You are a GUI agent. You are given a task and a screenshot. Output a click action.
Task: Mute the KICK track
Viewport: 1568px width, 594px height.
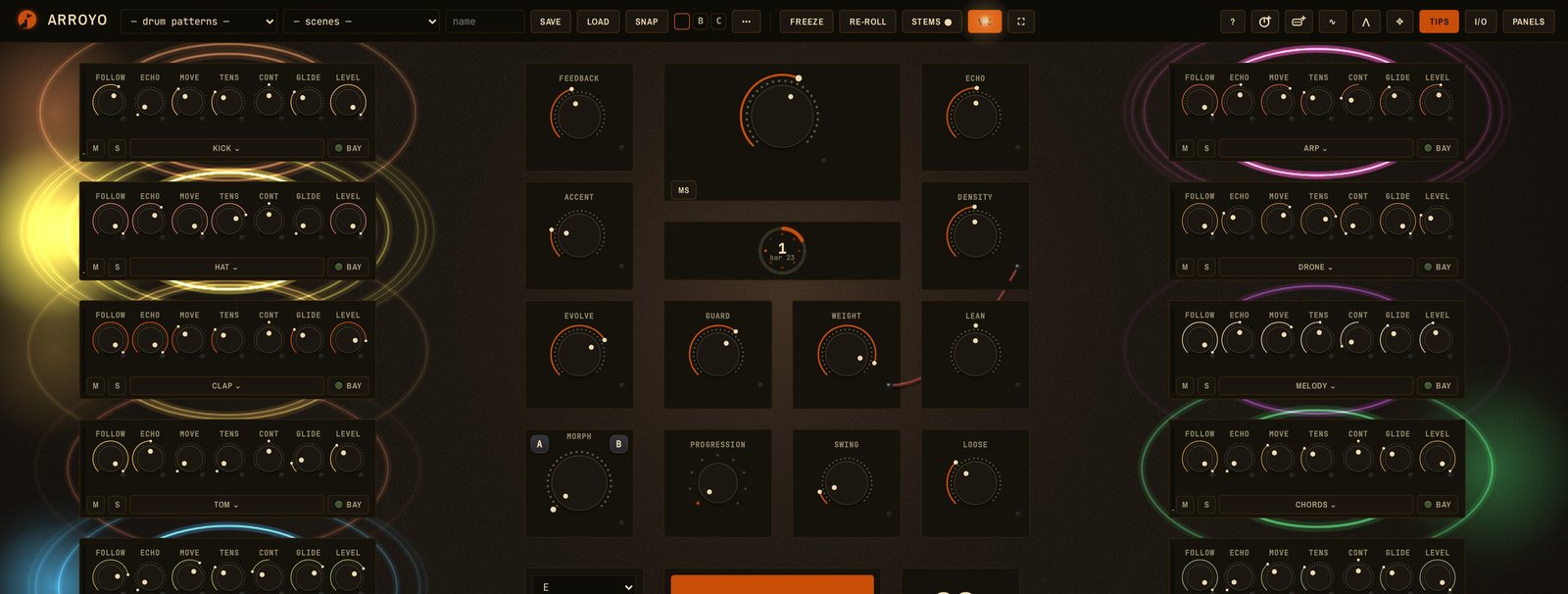click(95, 148)
